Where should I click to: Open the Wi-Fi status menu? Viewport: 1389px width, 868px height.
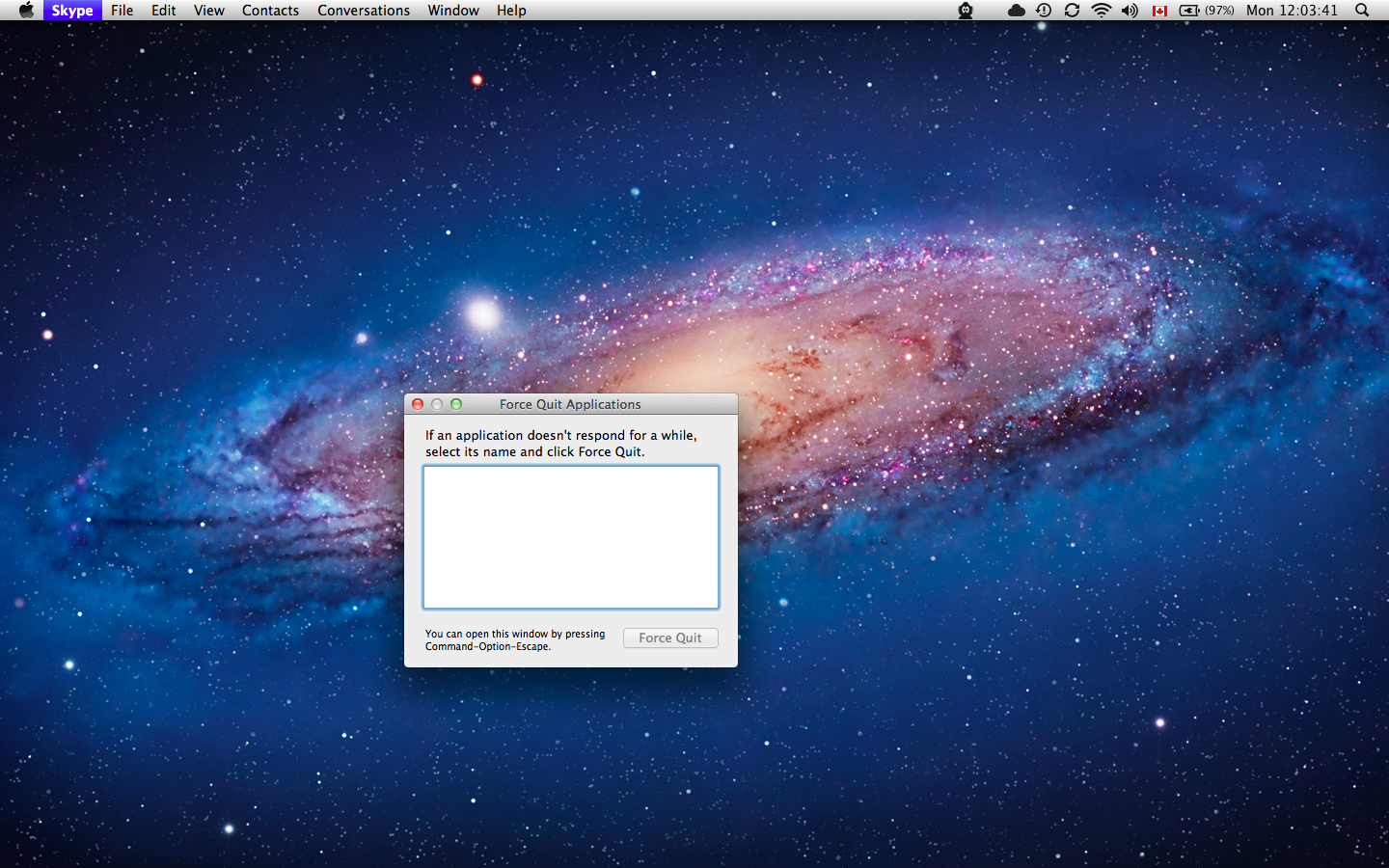(x=1101, y=11)
